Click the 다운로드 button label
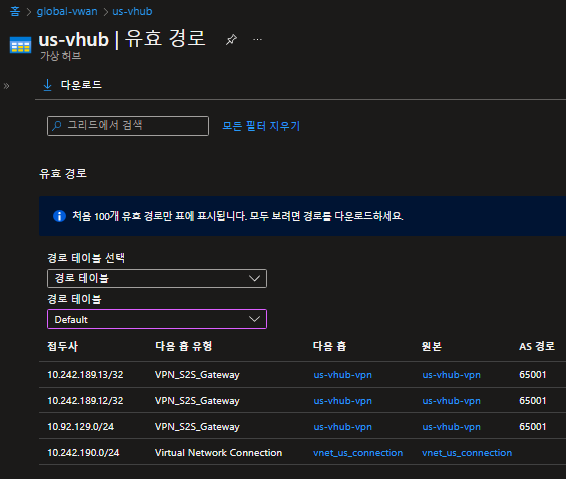 [x=81, y=85]
